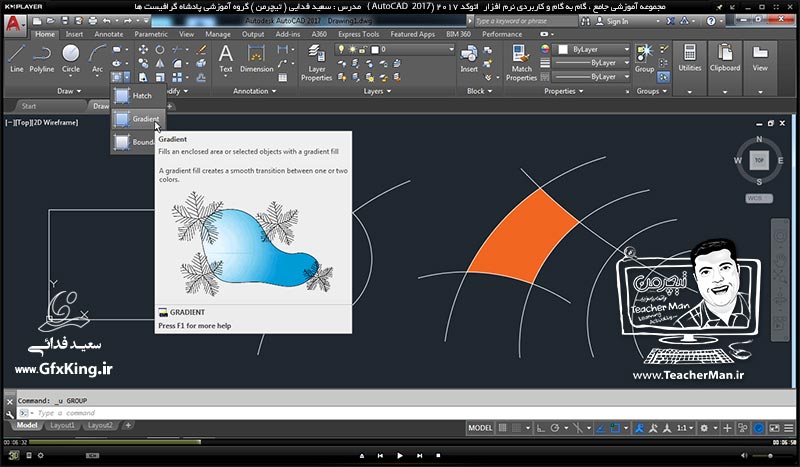Choose Hatch from the dropdown list
This screenshot has height=467, width=800.
click(x=138, y=96)
